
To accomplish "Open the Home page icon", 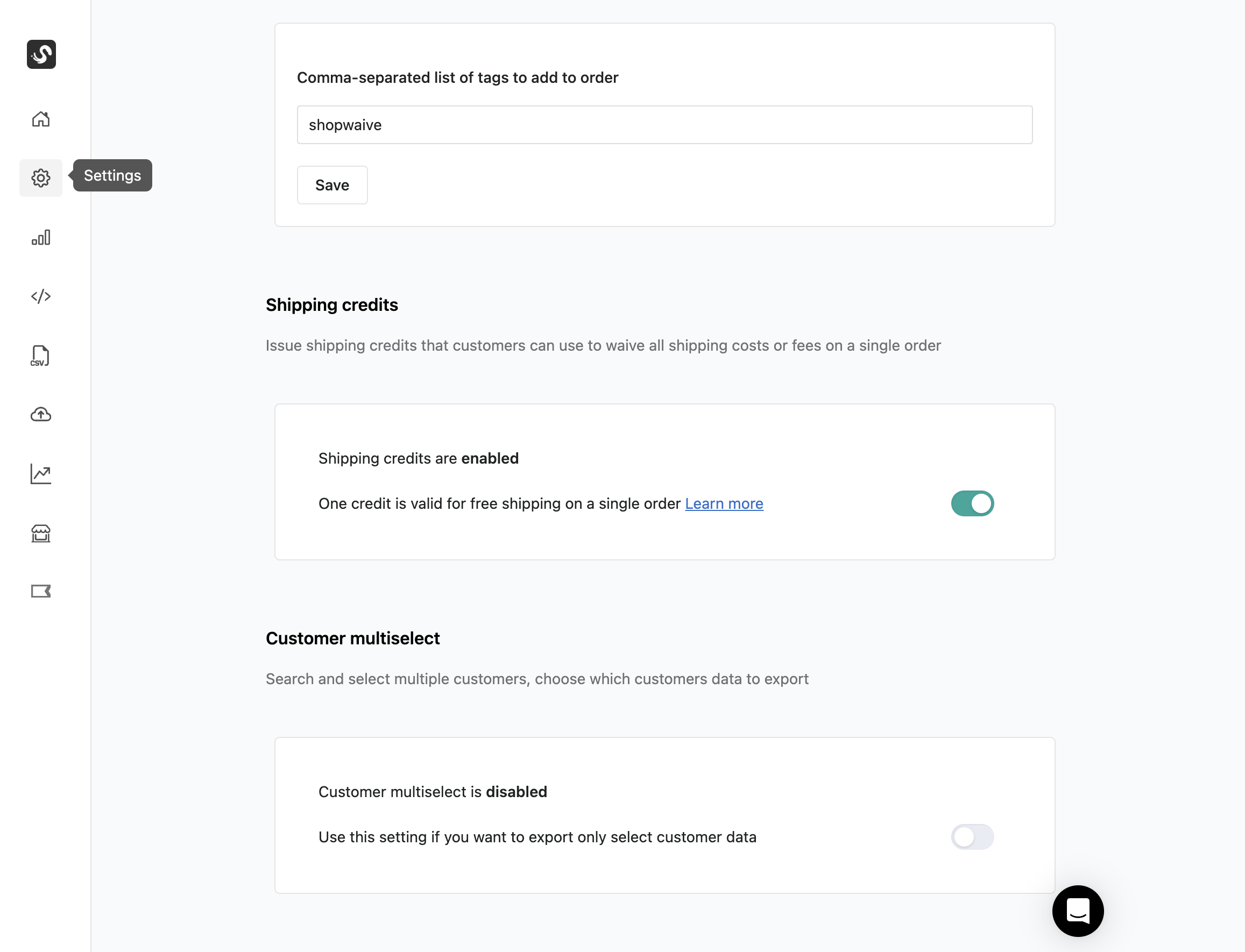I will [x=41, y=119].
